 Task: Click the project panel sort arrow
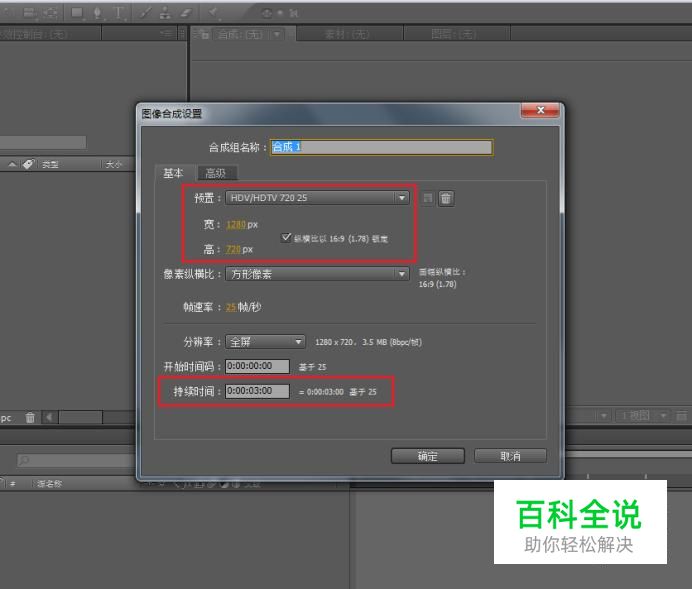click(12, 164)
